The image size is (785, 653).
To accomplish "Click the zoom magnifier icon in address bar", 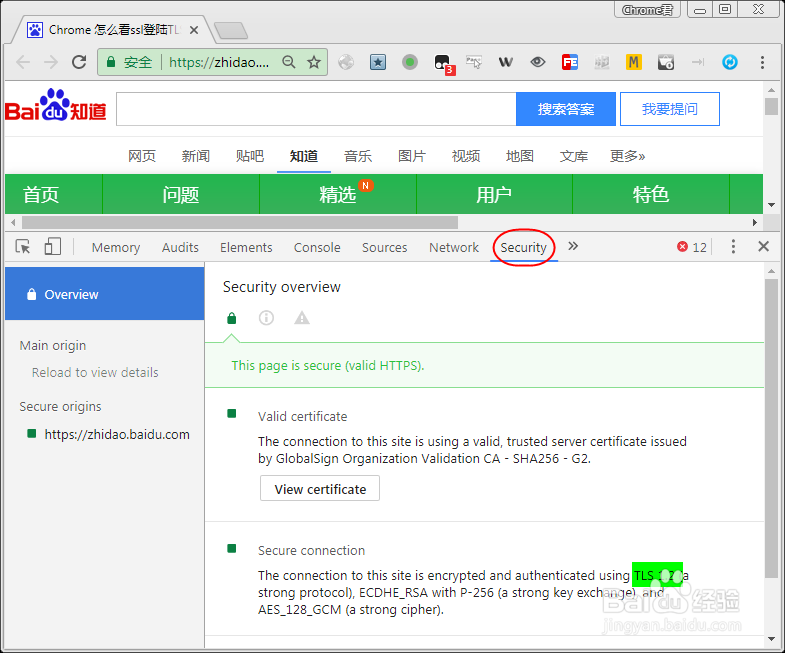I will click(x=288, y=62).
